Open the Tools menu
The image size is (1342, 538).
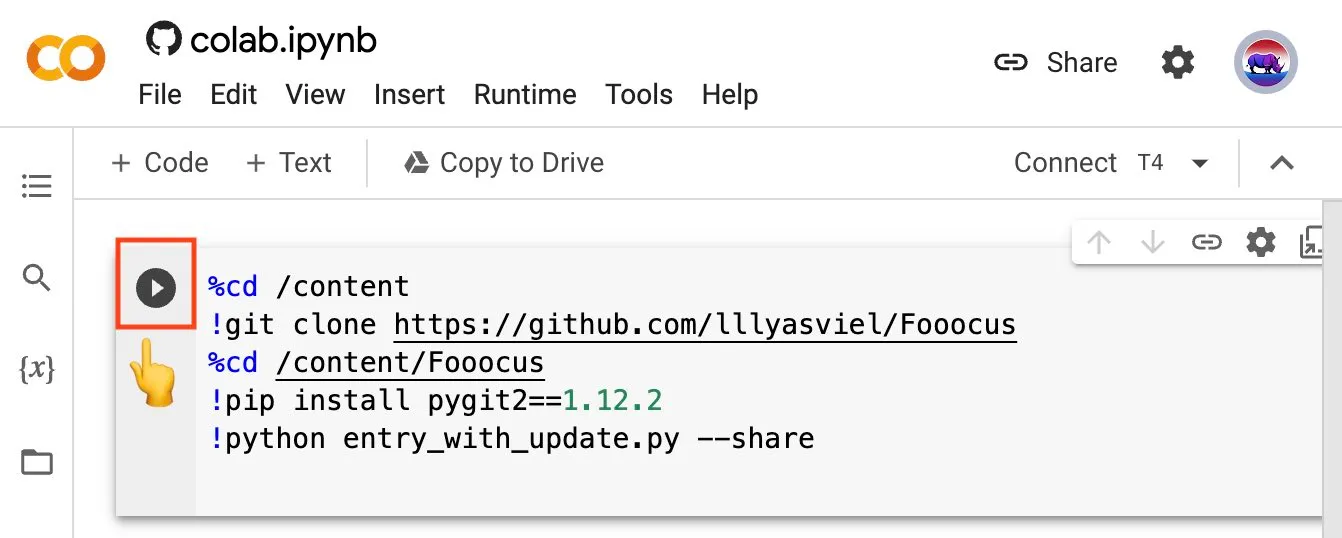639,95
